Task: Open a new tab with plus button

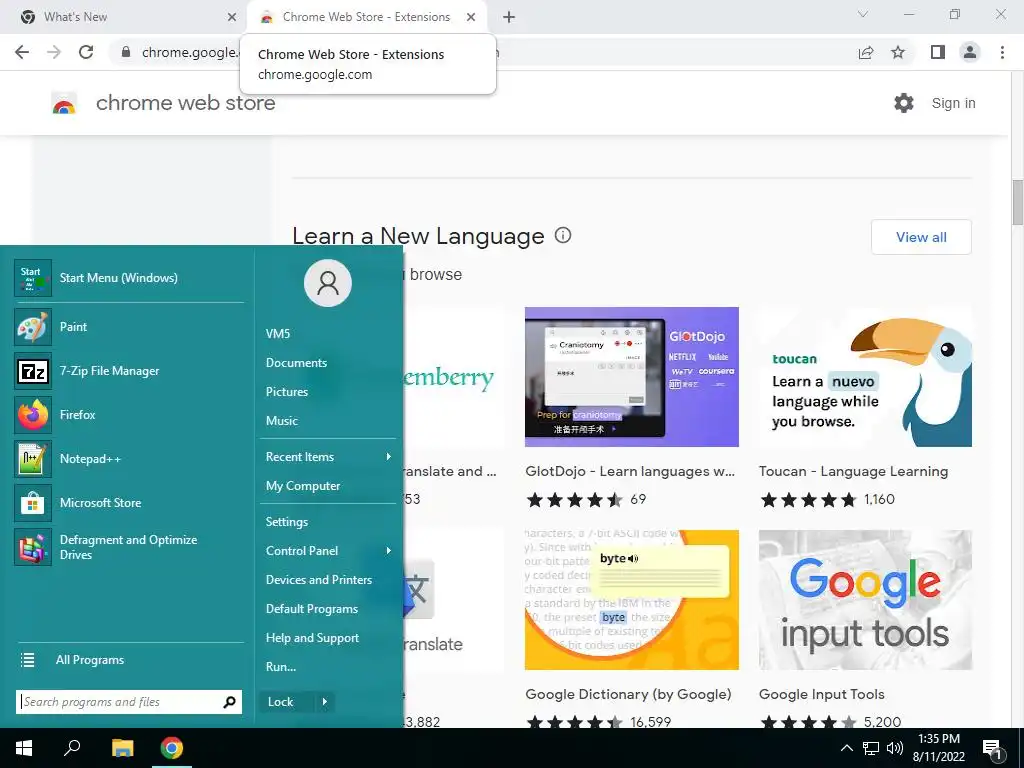Action: pyautogui.click(x=509, y=18)
